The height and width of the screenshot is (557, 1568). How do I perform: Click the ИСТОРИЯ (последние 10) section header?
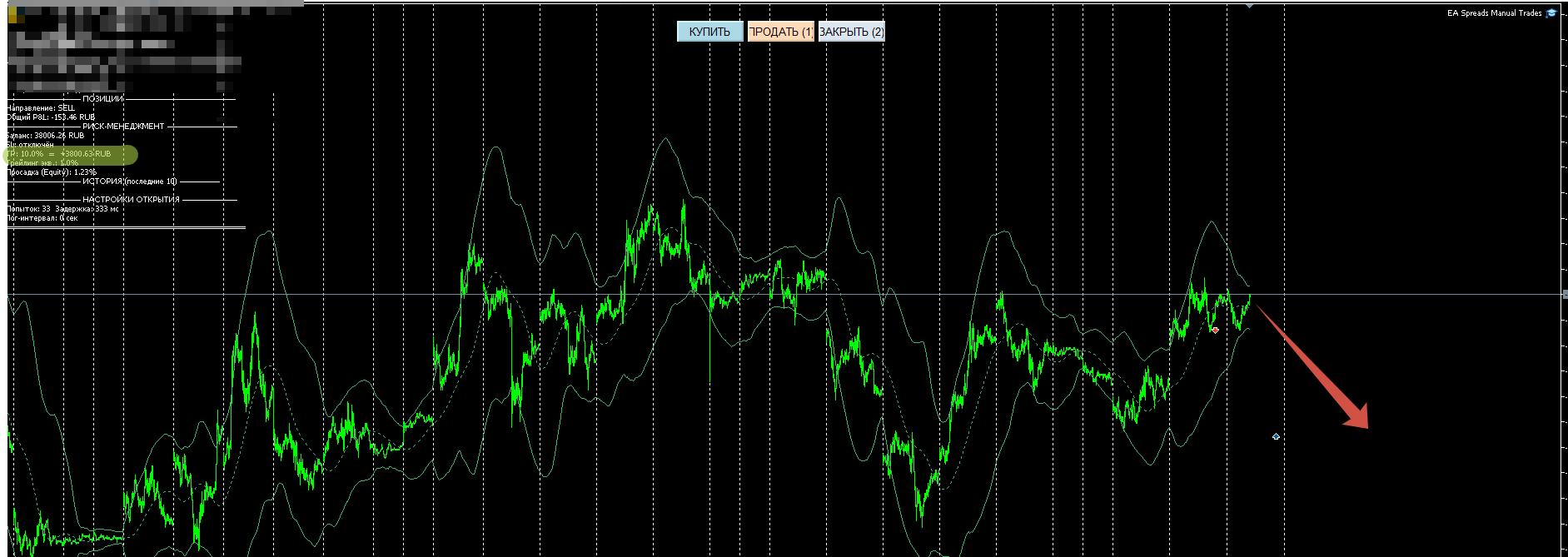(129, 182)
